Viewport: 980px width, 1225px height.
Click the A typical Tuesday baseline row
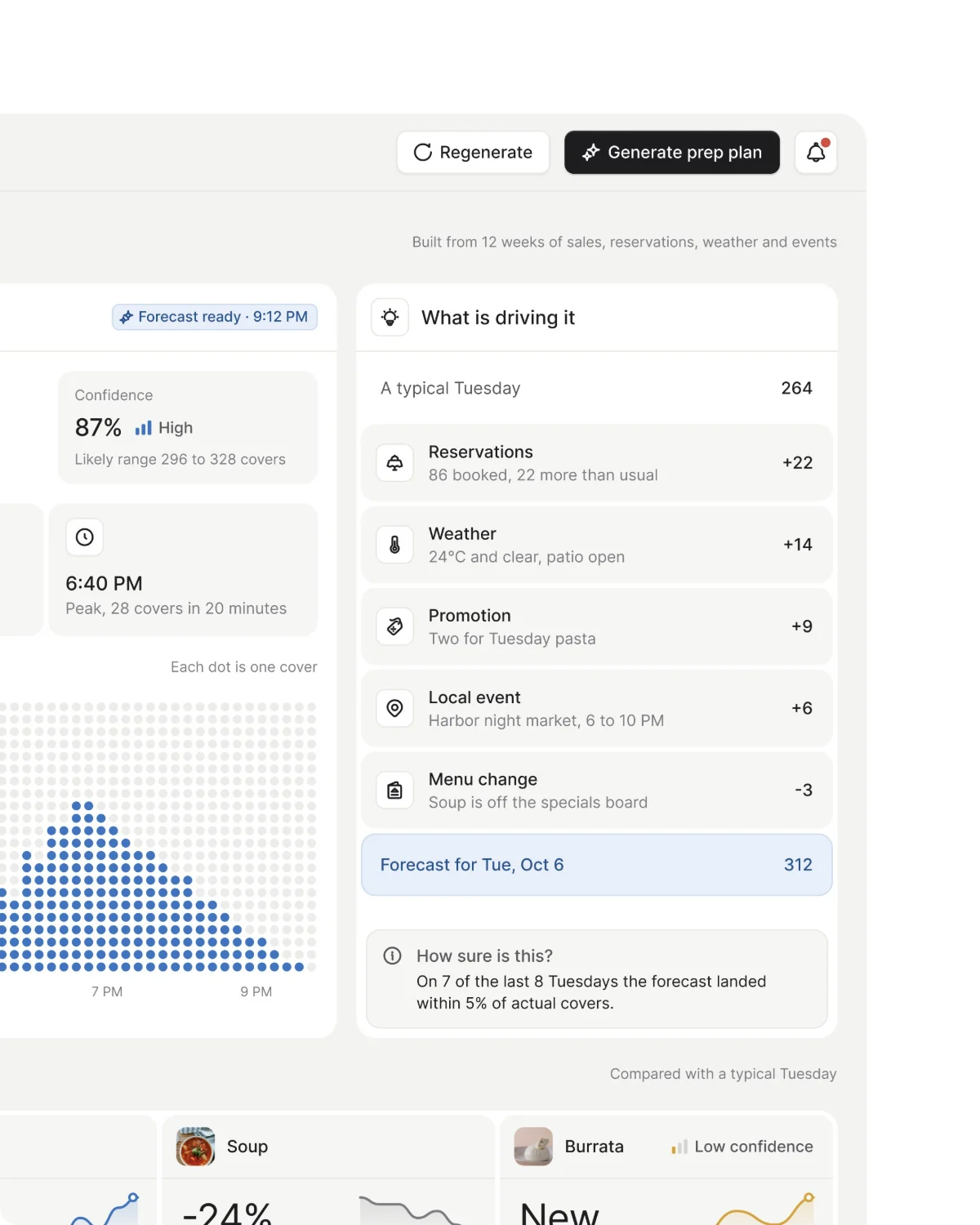coord(597,389)
